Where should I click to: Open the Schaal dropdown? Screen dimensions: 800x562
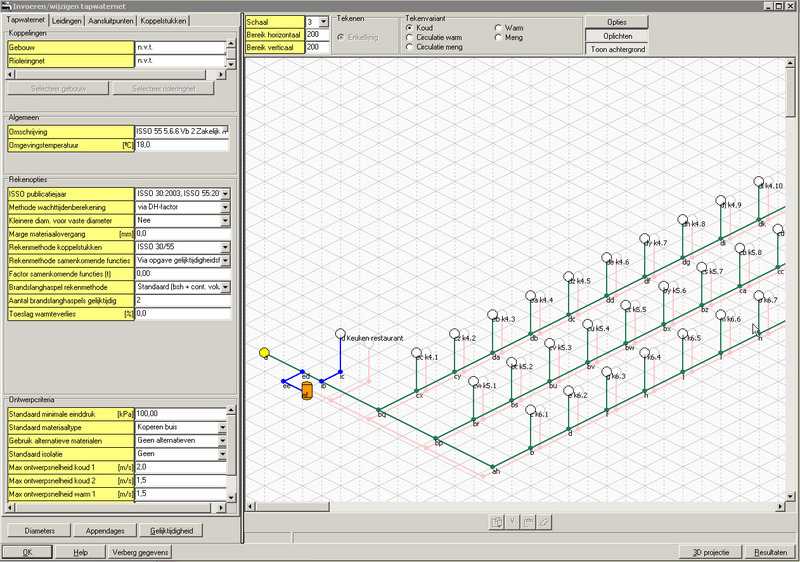pyautogui.click(x=323, y=22)
